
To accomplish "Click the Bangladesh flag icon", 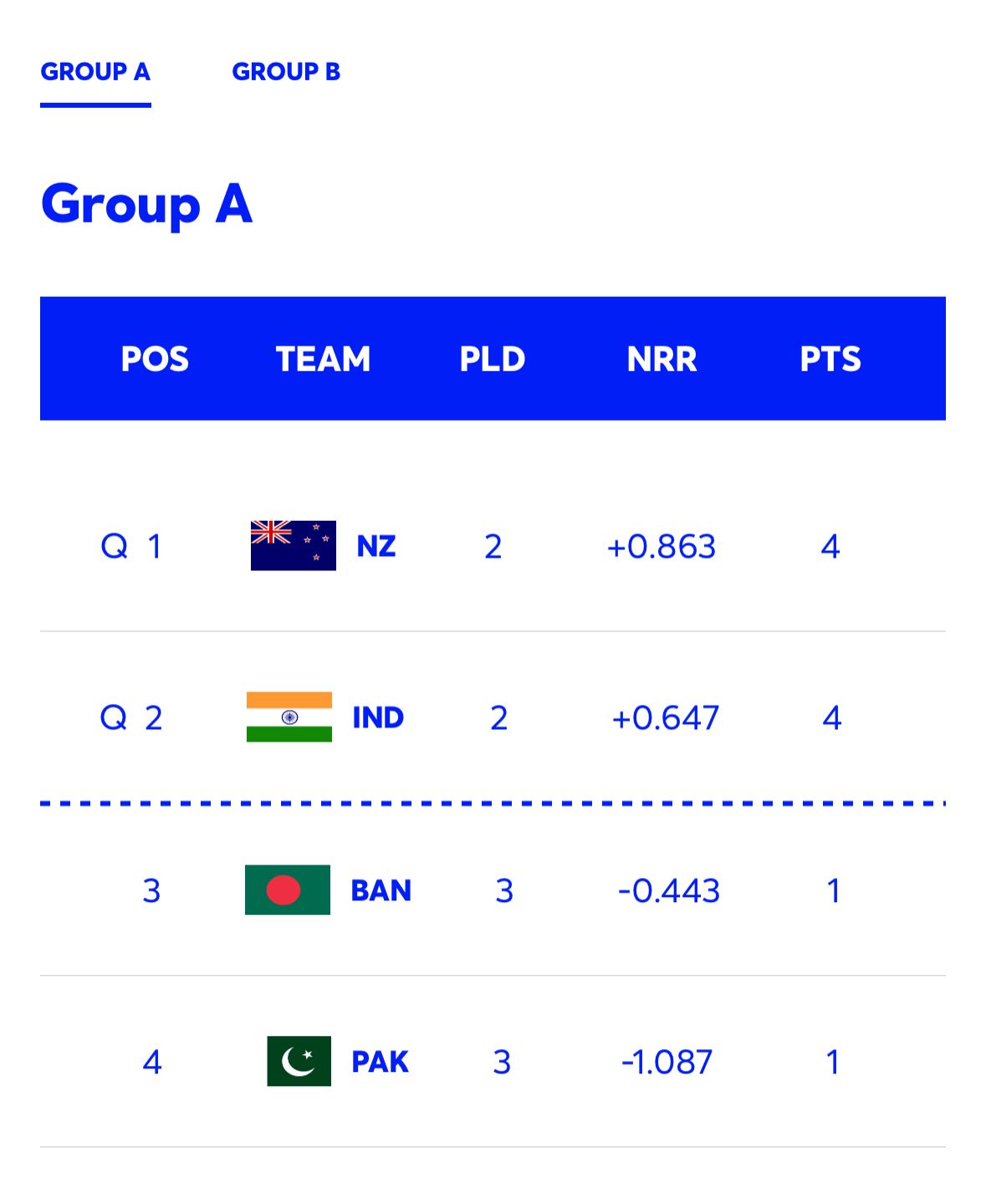I will tap(288, 890).
